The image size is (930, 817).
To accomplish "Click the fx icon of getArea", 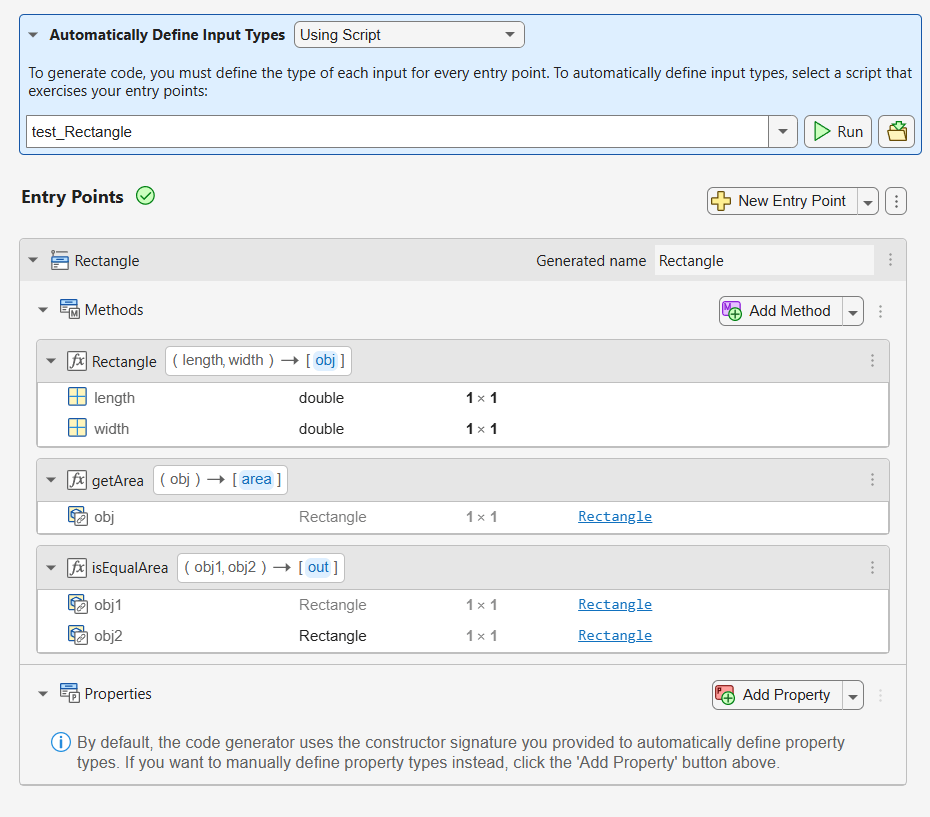I will (77, 479).
